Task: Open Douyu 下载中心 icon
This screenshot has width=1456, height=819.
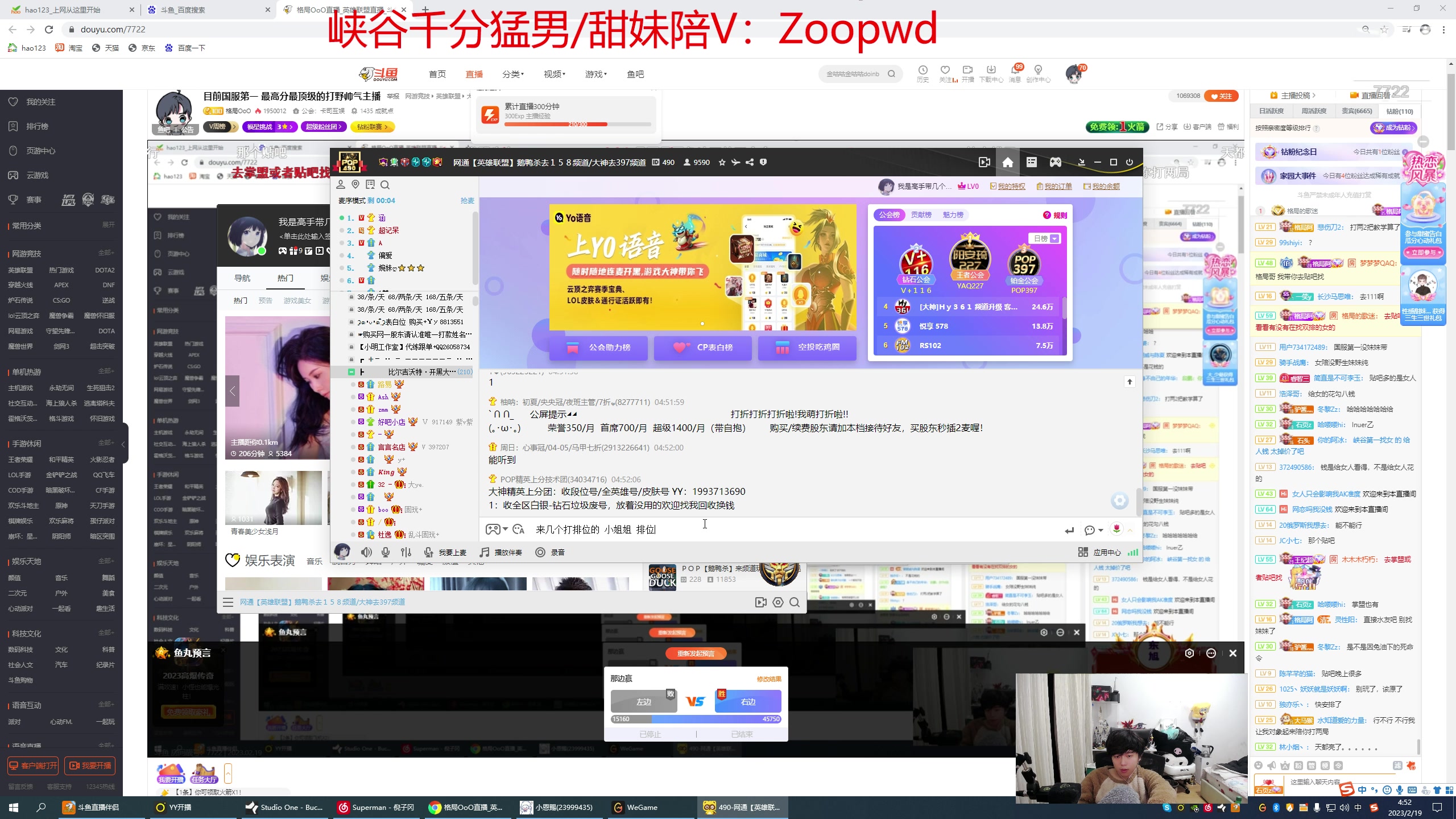Action: (991, 73)
